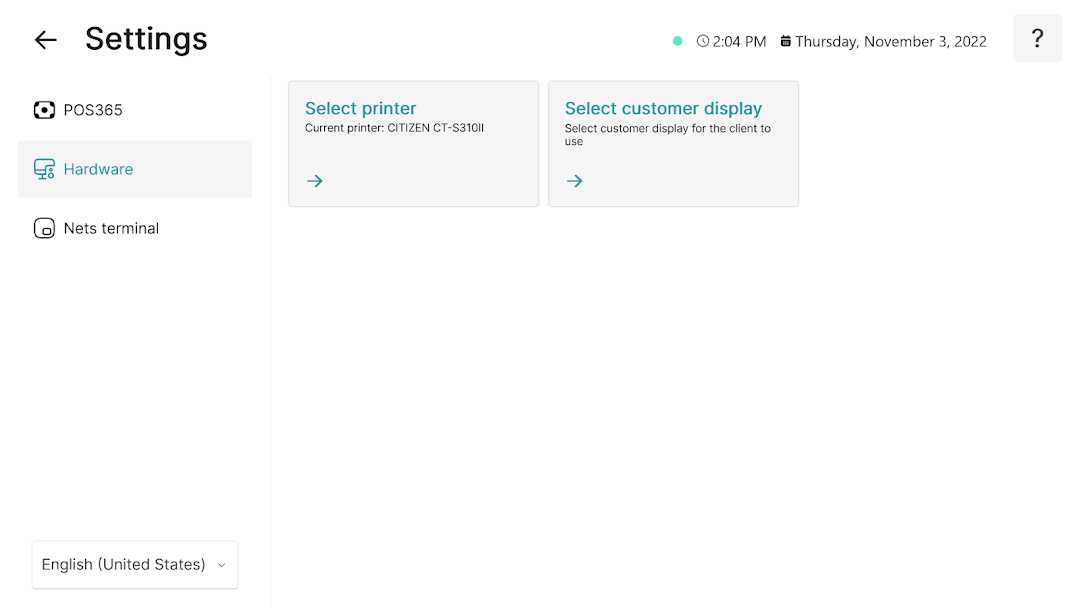Click the Nets terminal icon
The width and height of the screenshot is (1080, 608).
point(44,228)
